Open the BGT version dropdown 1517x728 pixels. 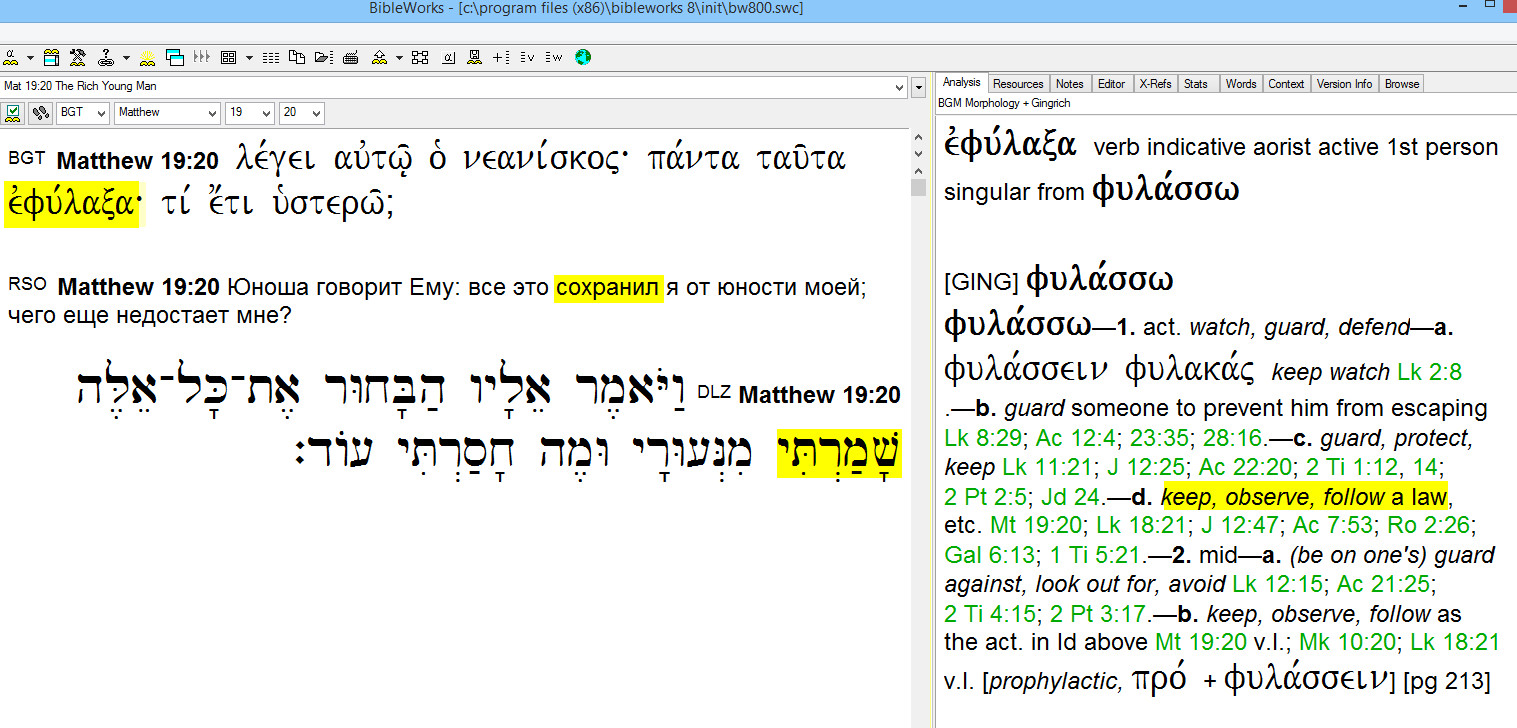click(x=83, y=113)
